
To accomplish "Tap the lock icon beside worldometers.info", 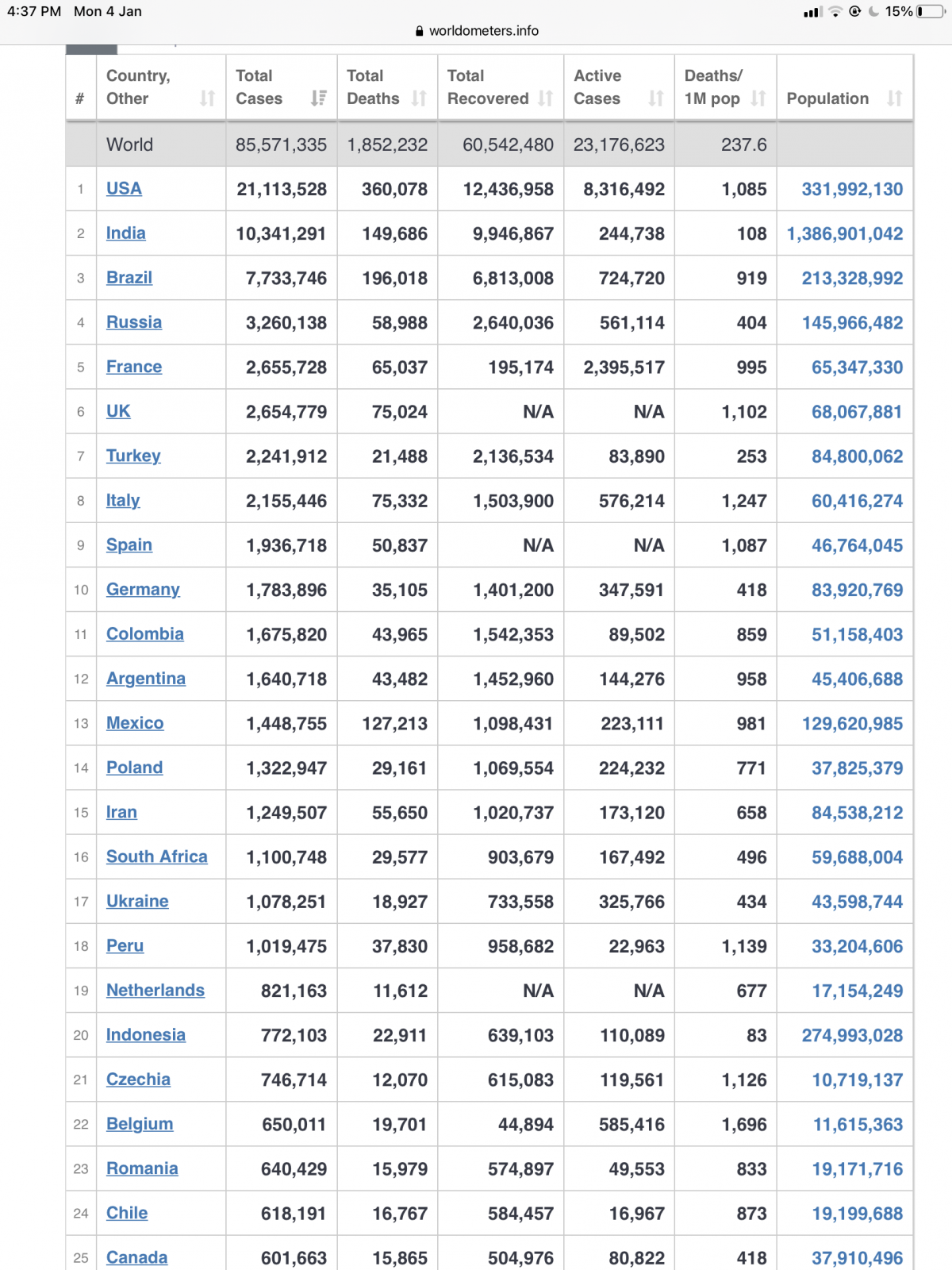I will (x=420, y=31).
